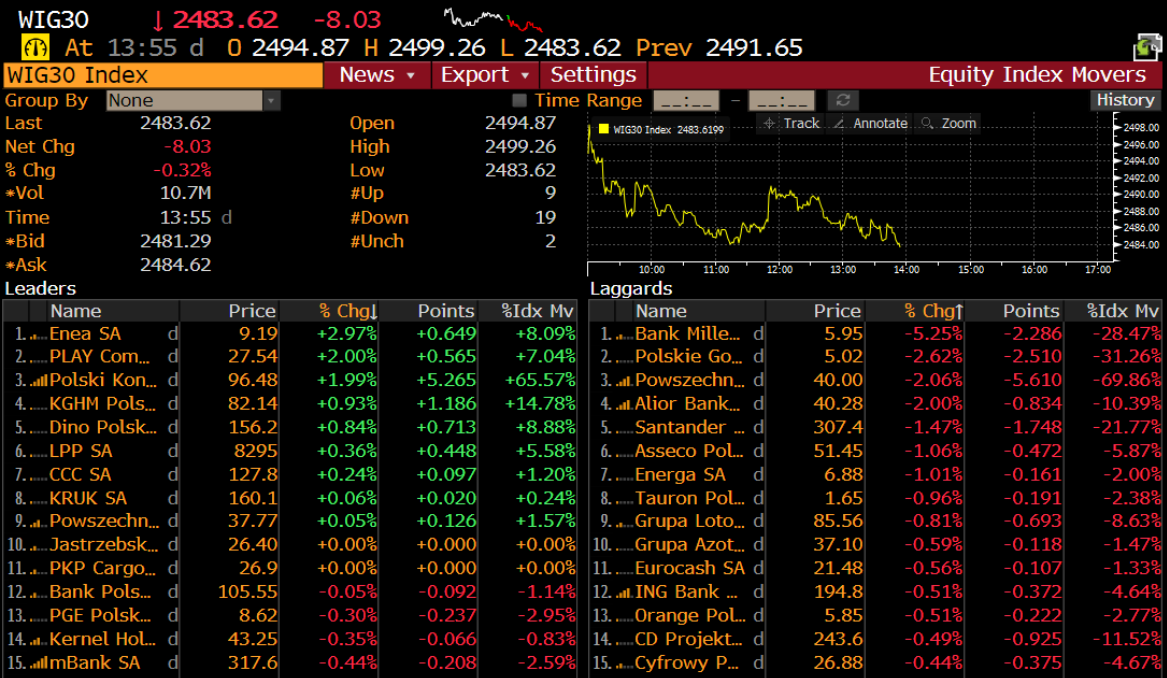Click the volume bars icon for Kernel Hol…
The image size is (1167, 678).
pos(38,640)
